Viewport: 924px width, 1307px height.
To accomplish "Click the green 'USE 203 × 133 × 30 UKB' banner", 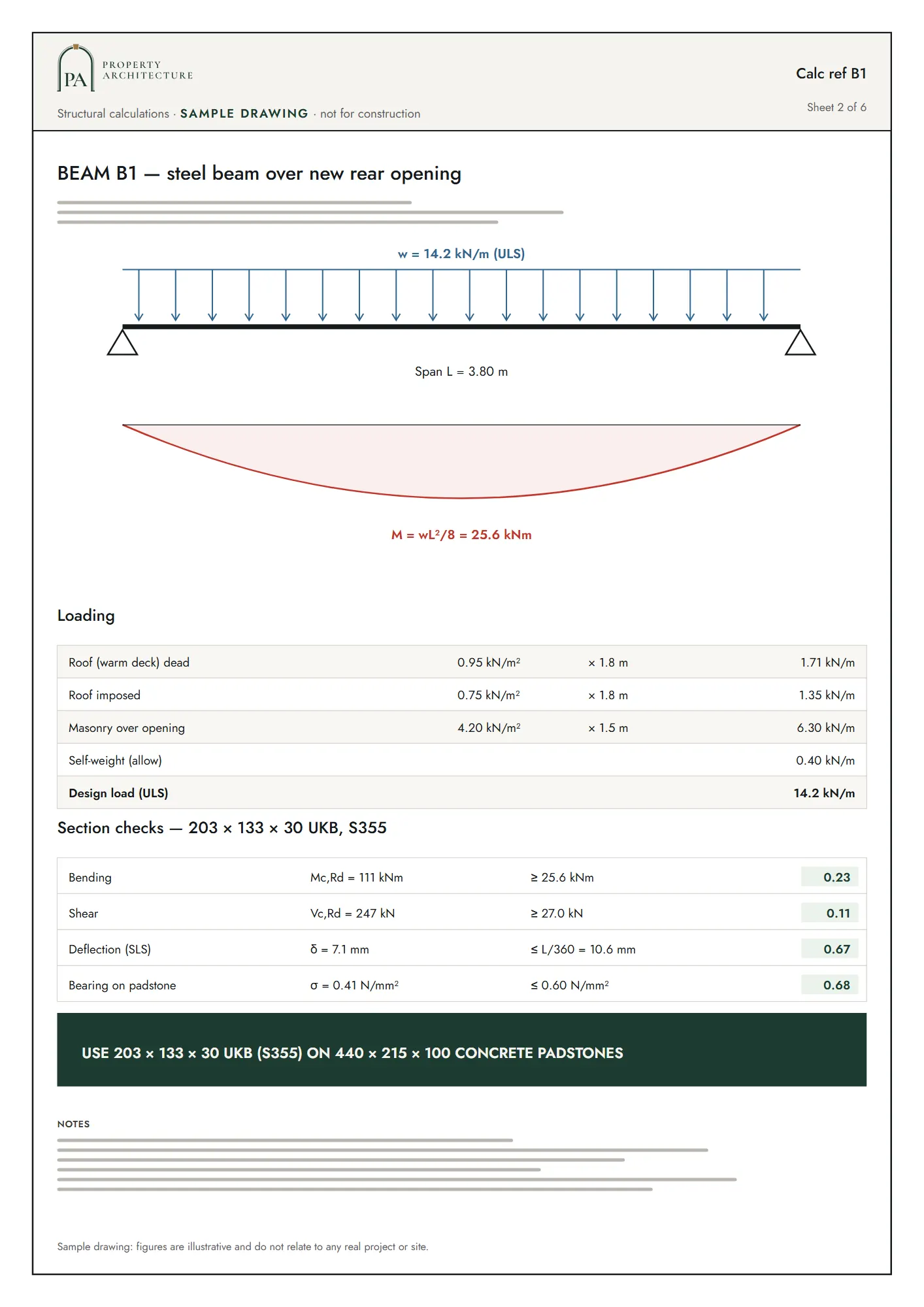I will (x=461, y=1050).
